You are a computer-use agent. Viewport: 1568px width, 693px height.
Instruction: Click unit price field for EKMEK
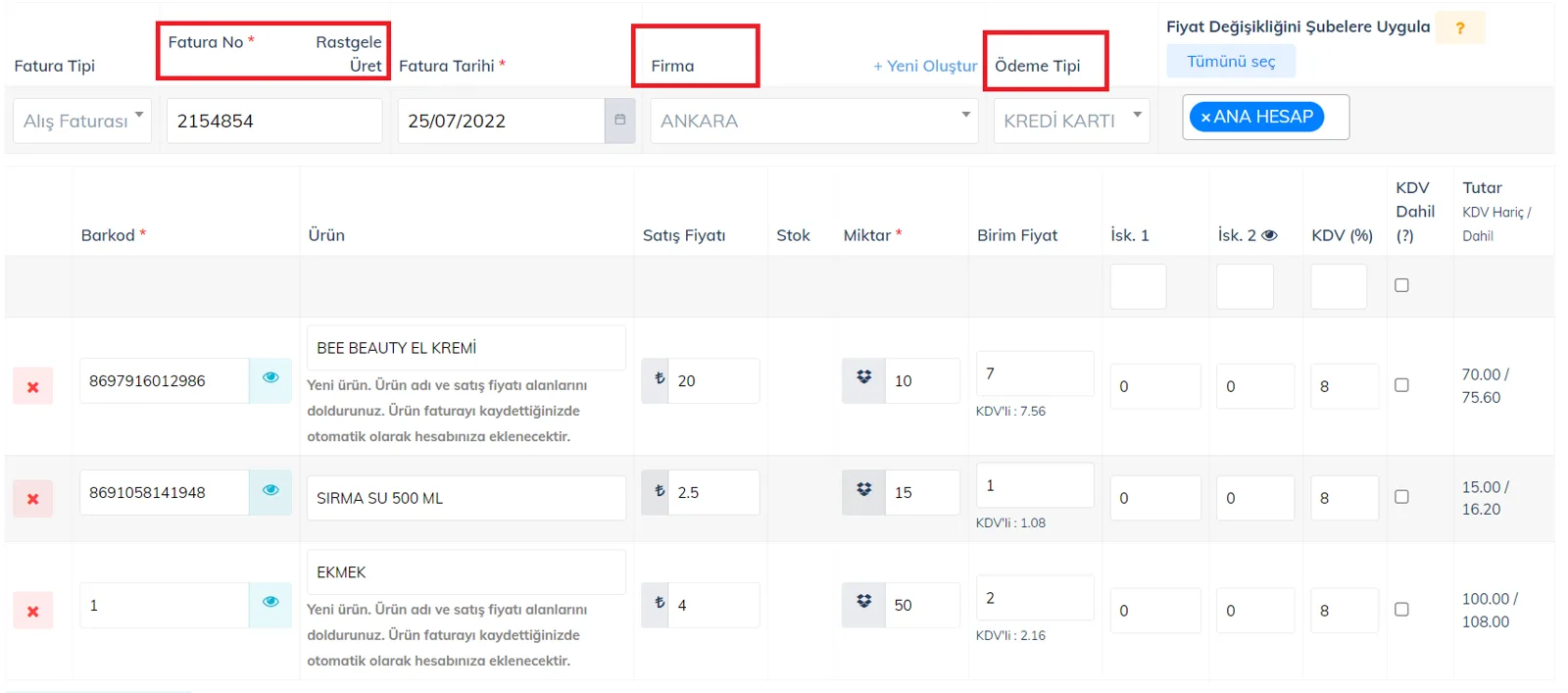pyautogui.click(x=1035, y=598)
